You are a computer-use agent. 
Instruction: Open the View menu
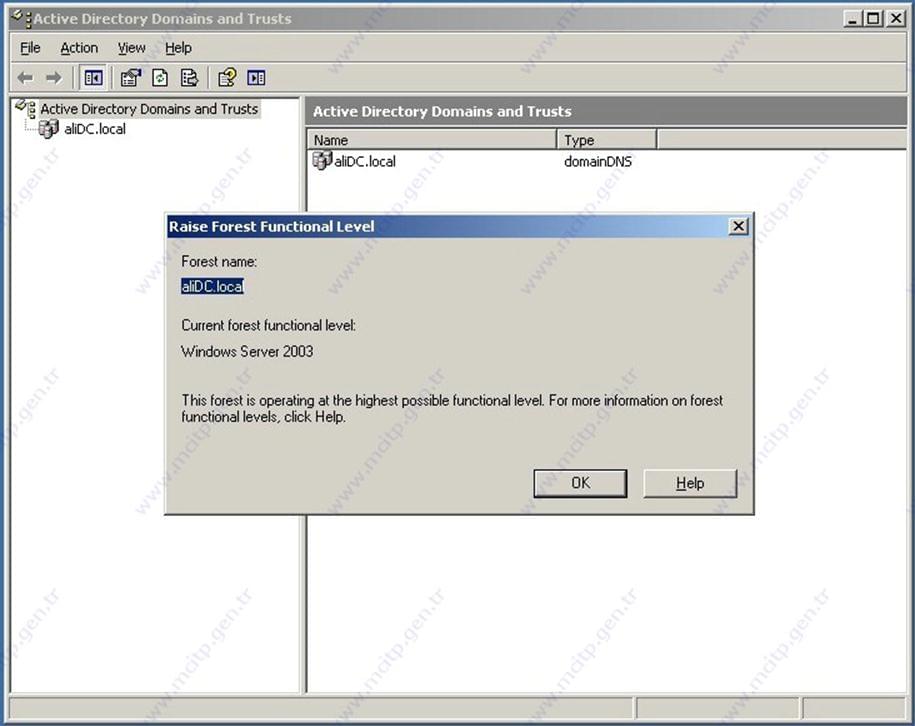(x=131, y=48)
